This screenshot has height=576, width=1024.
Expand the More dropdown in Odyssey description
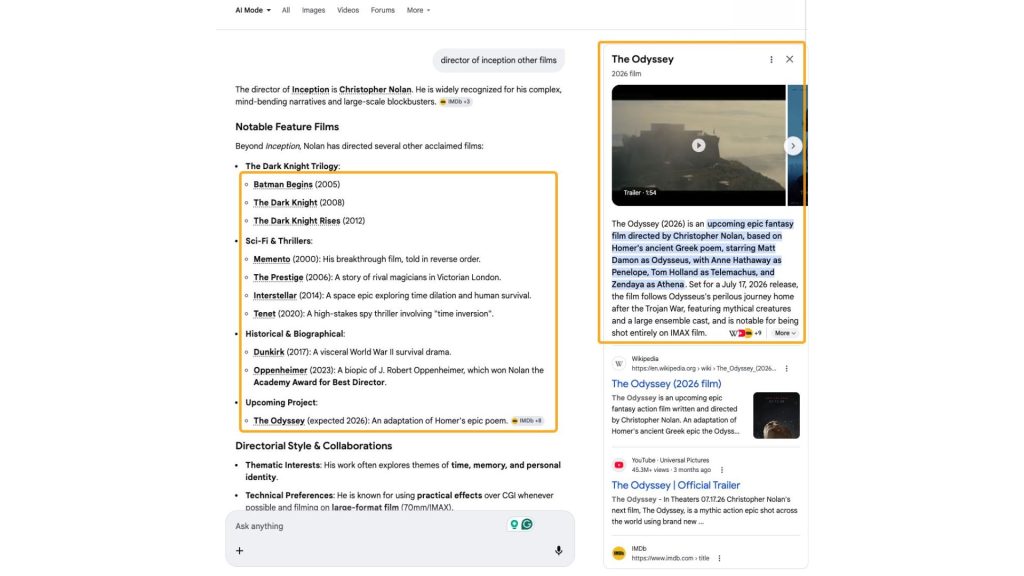(784, 333)
